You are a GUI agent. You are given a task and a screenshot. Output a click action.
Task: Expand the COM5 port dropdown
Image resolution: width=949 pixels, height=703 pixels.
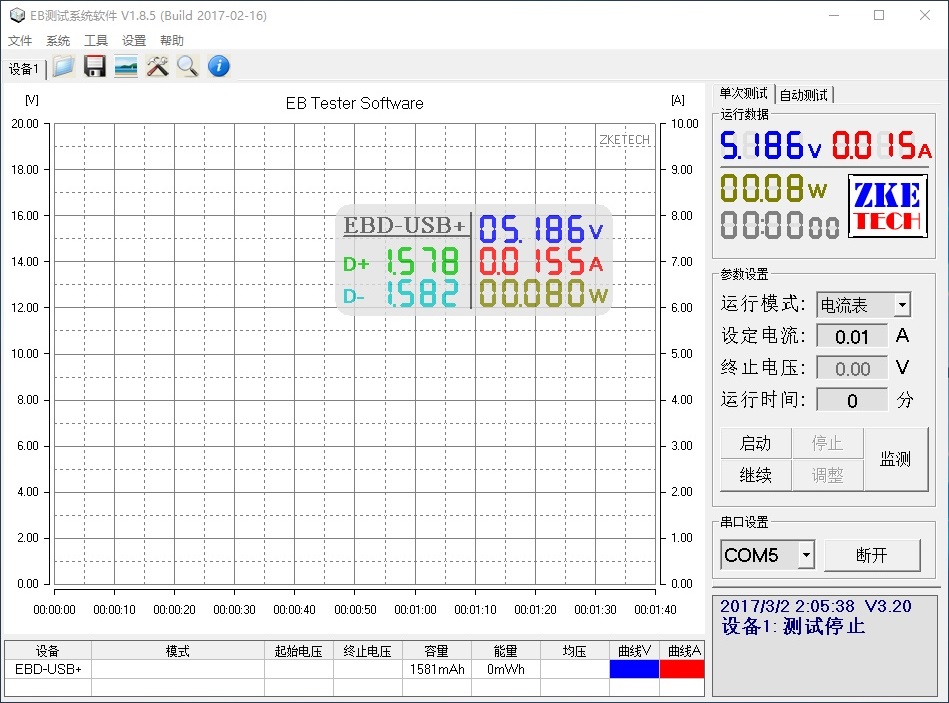tap(805, 555)
